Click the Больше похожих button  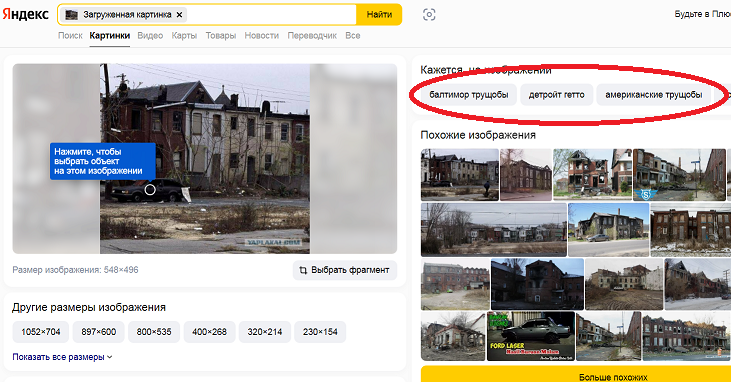[576, 375]
